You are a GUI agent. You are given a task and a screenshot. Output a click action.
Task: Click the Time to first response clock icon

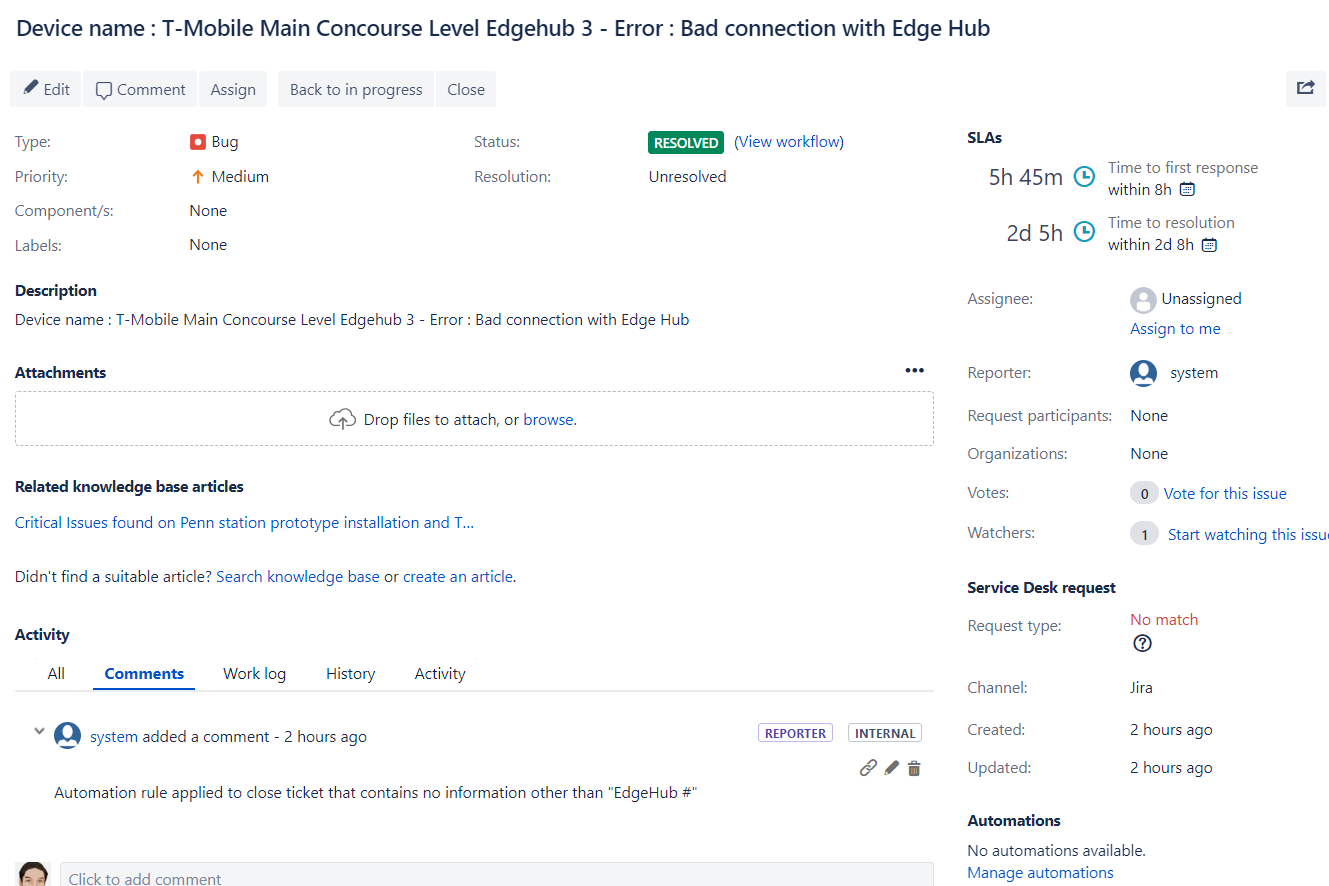coord(1084,177)
